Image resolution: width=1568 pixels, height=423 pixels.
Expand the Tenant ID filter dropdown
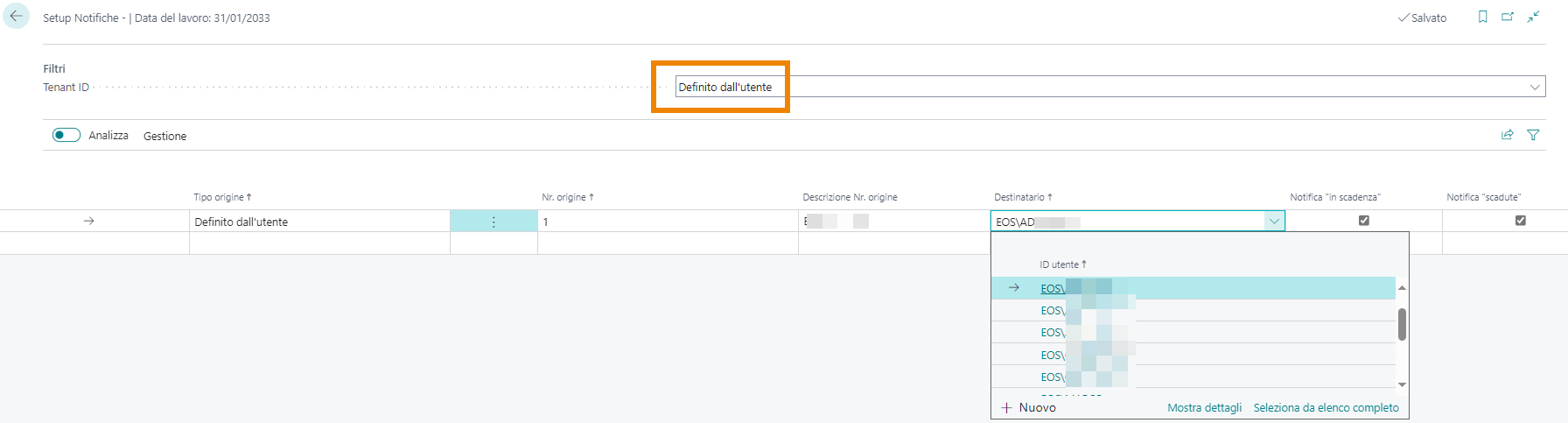click(1534, 87)
